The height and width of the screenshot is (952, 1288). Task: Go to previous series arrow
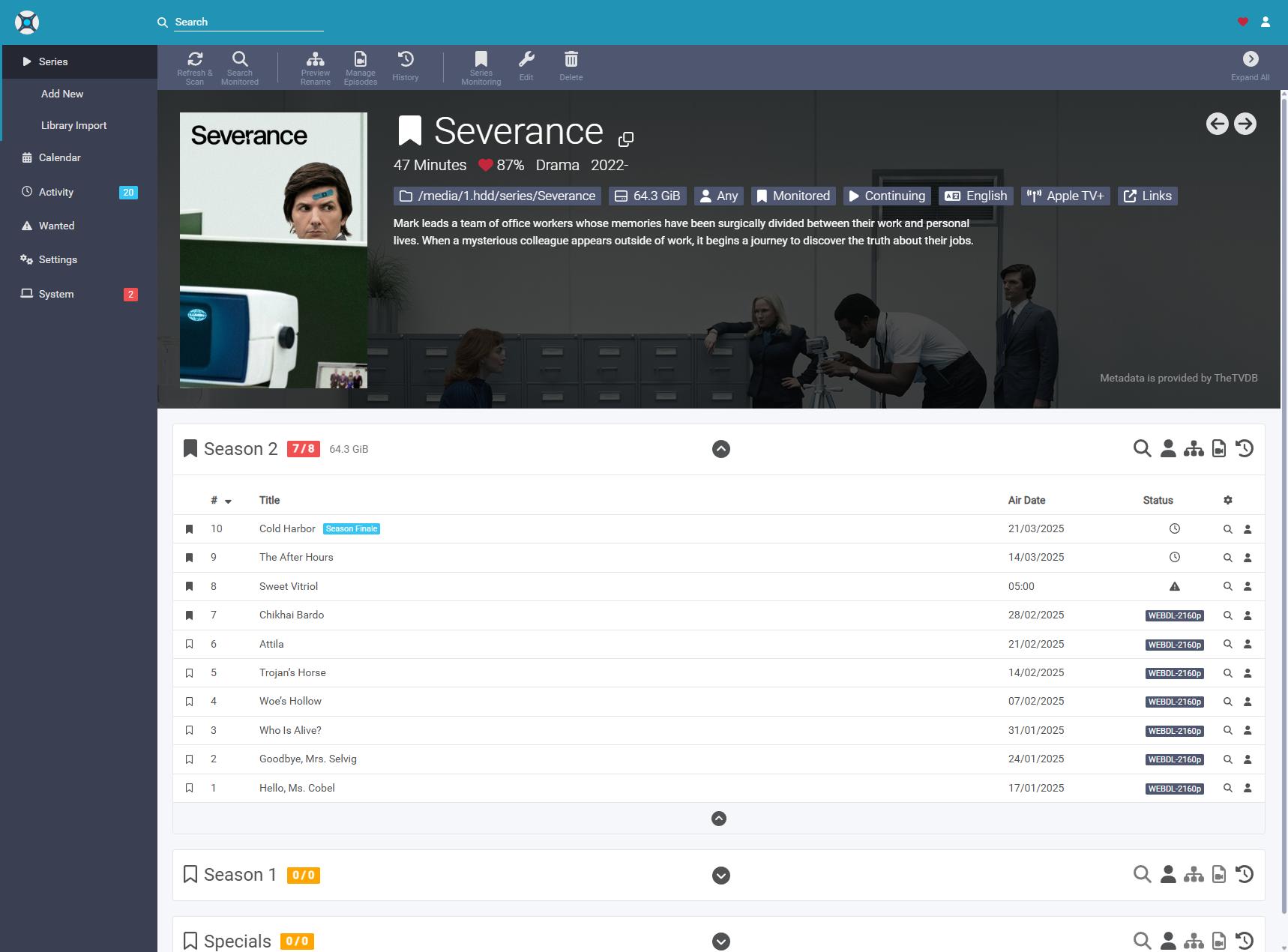tap(1218, 124)
